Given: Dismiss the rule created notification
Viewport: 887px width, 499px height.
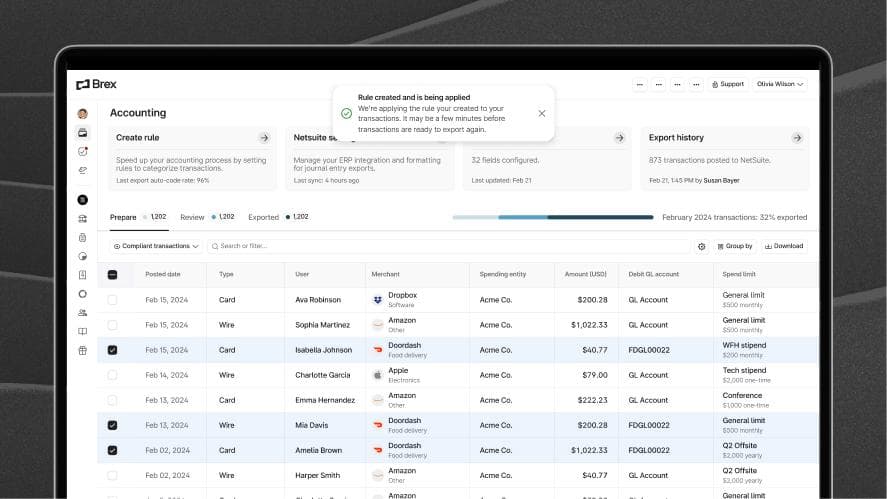Looking at the screenshot, I should pyautogui.click(x=542, y=113).
